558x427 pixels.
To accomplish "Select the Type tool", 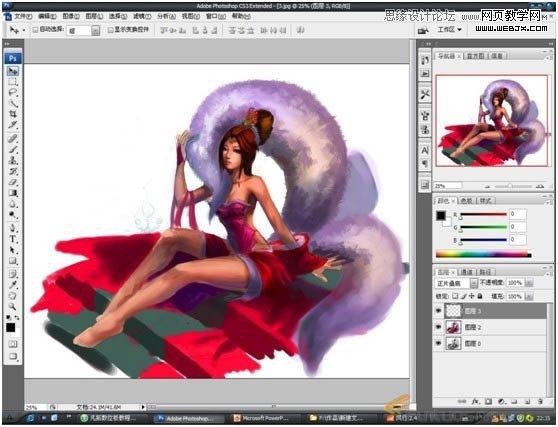I will click(x=13, y=239).
